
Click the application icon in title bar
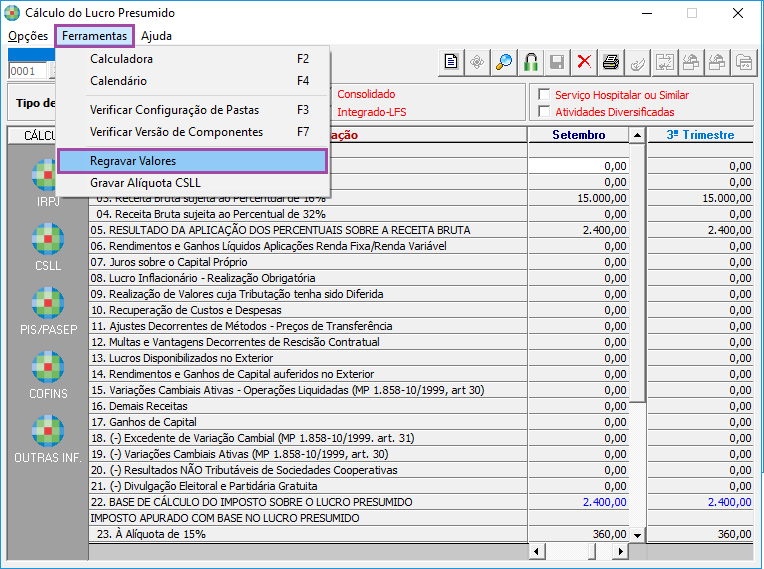(12, 13)
